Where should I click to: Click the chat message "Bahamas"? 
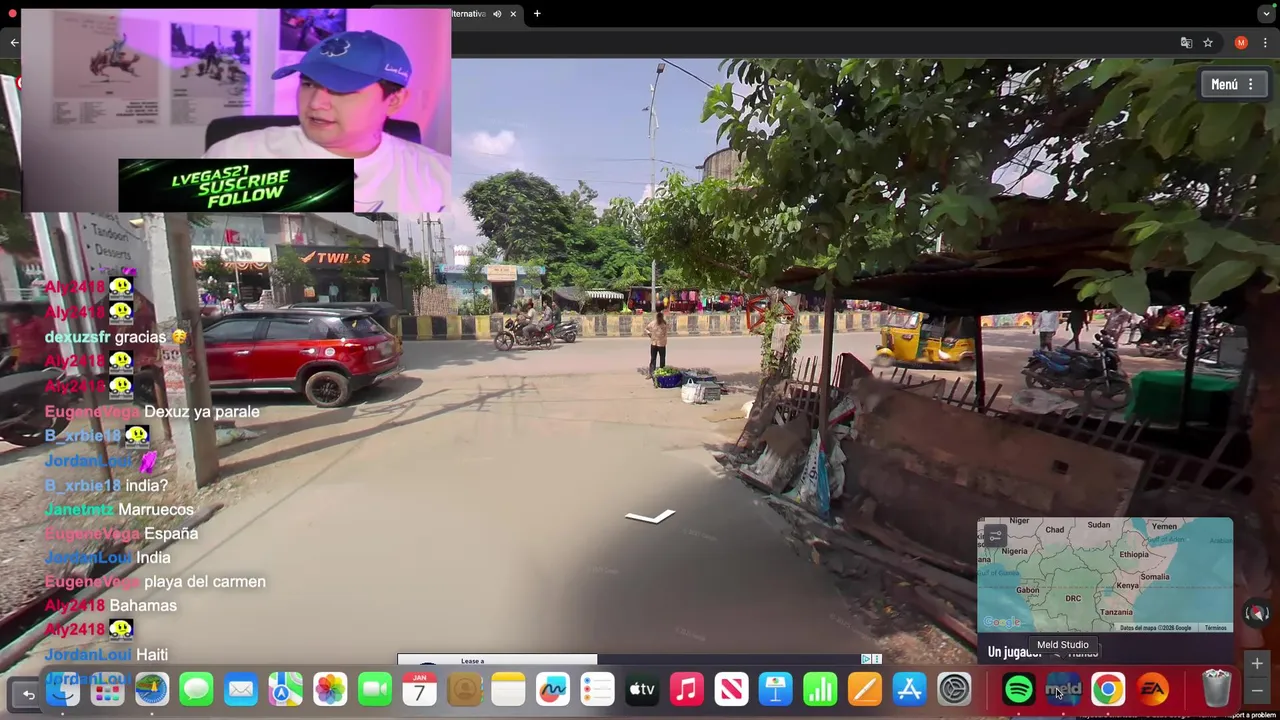[143, 606]
